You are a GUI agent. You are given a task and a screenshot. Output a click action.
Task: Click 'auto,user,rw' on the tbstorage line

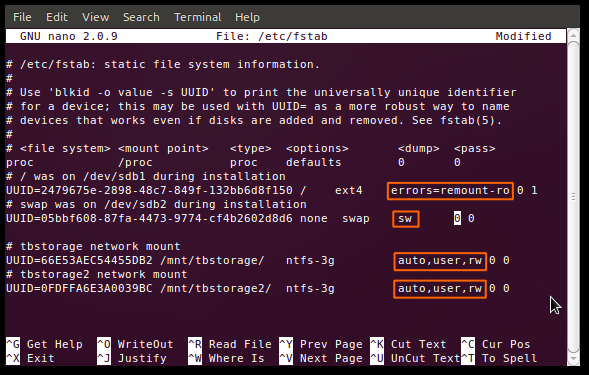point(440,260)
